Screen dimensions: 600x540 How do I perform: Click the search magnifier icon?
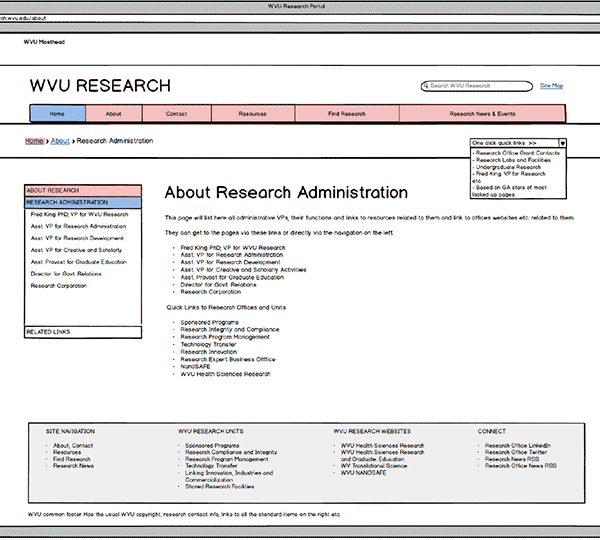point(425,86)
